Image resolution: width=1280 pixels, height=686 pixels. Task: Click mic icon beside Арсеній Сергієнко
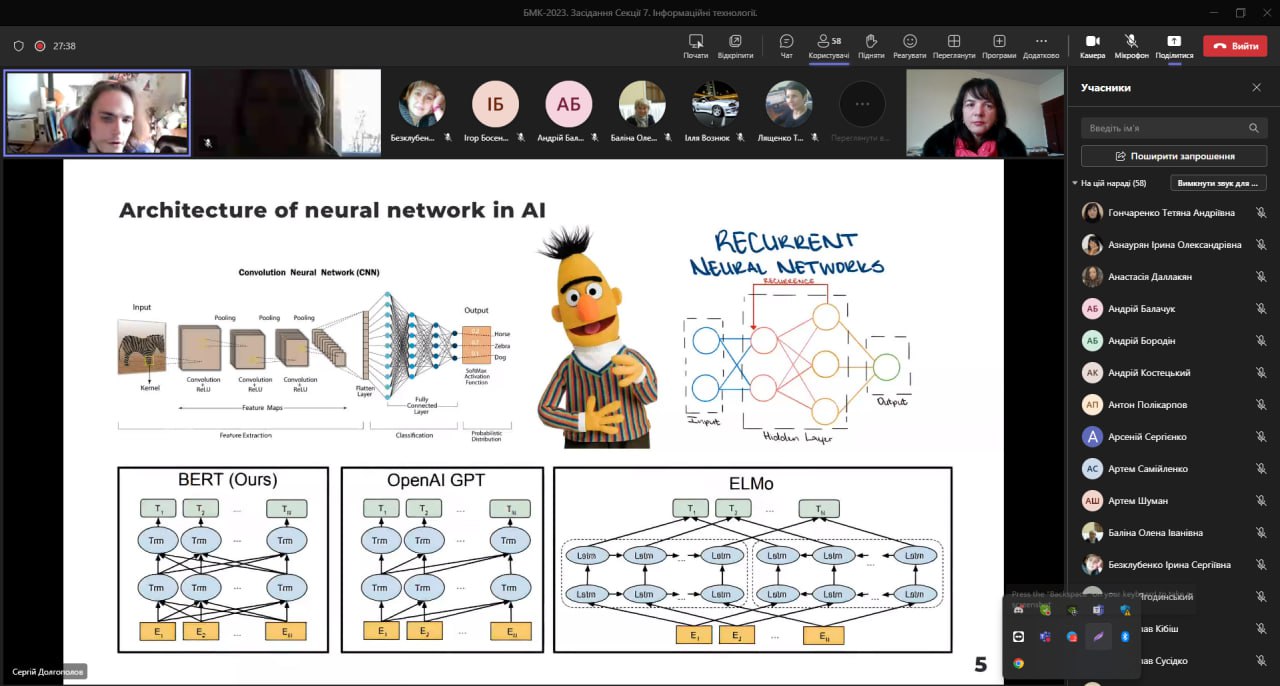1261,437
